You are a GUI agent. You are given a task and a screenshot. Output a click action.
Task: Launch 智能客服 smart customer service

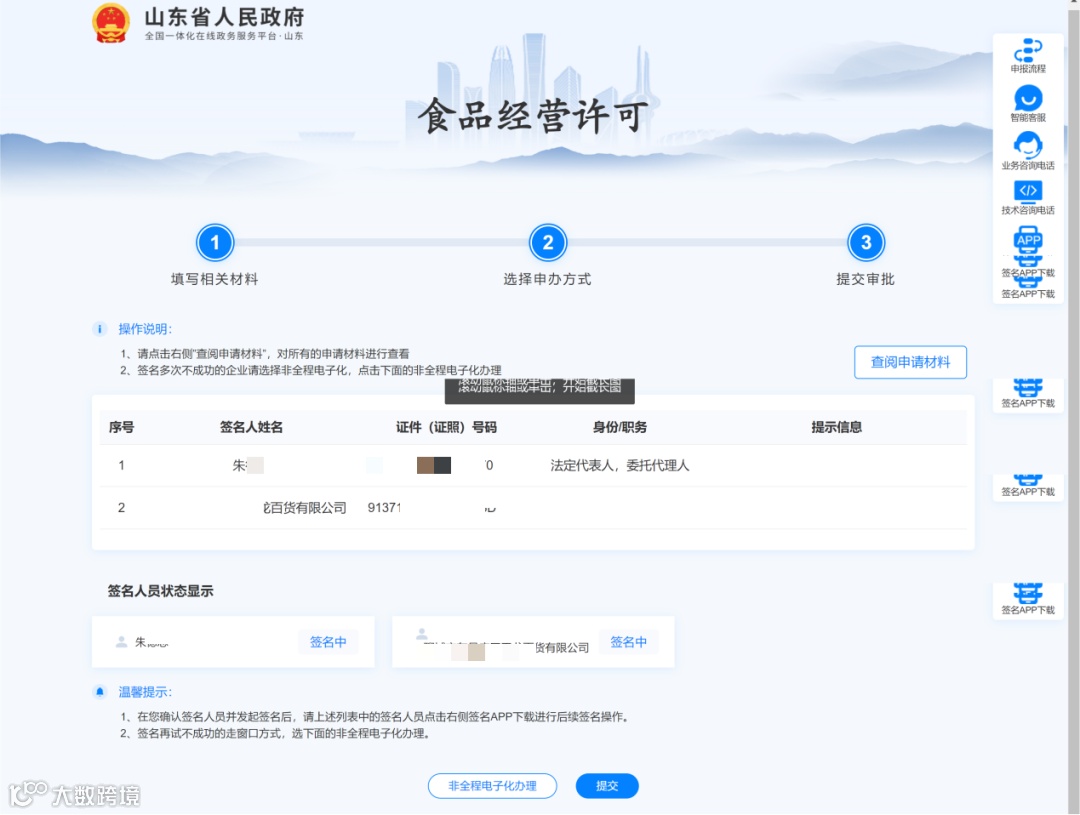1027,100
